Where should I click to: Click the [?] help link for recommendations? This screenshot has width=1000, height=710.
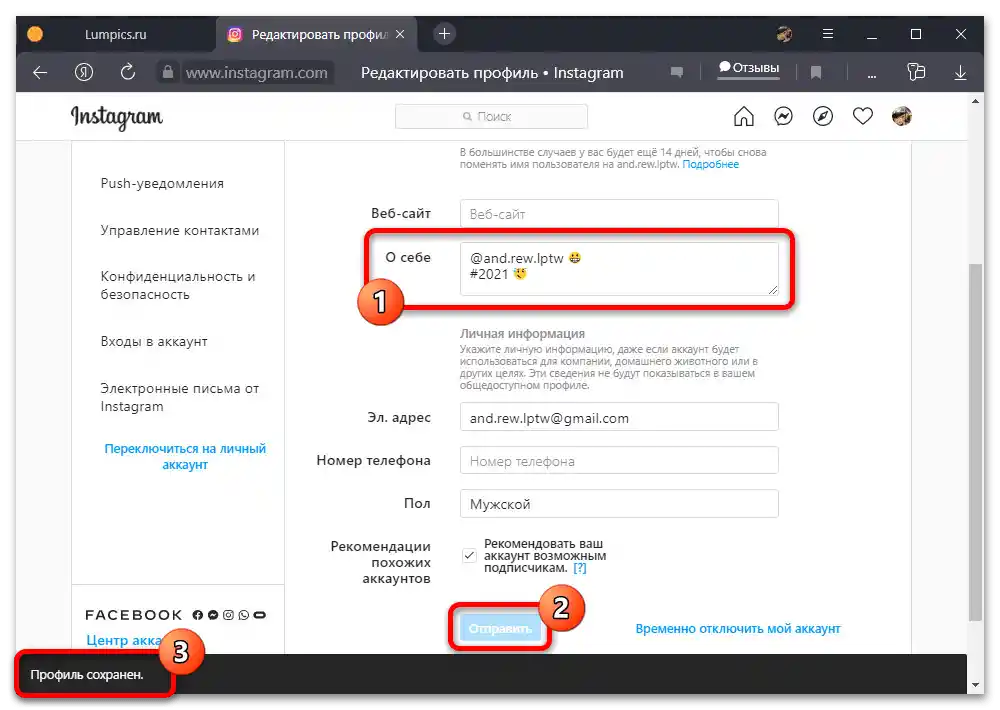pyautogui.click(x=579, y=568)
